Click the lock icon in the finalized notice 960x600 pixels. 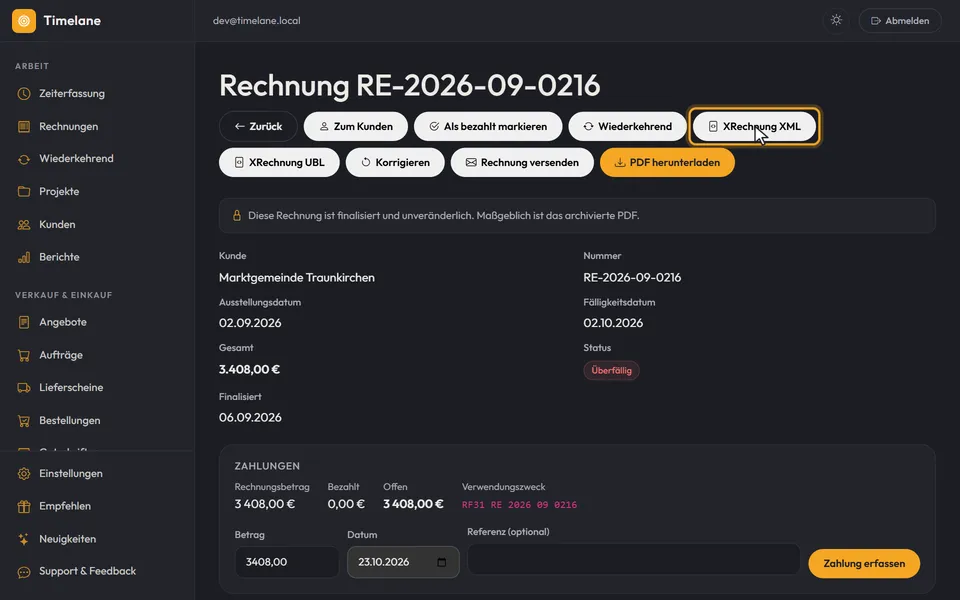click(236, 216)
